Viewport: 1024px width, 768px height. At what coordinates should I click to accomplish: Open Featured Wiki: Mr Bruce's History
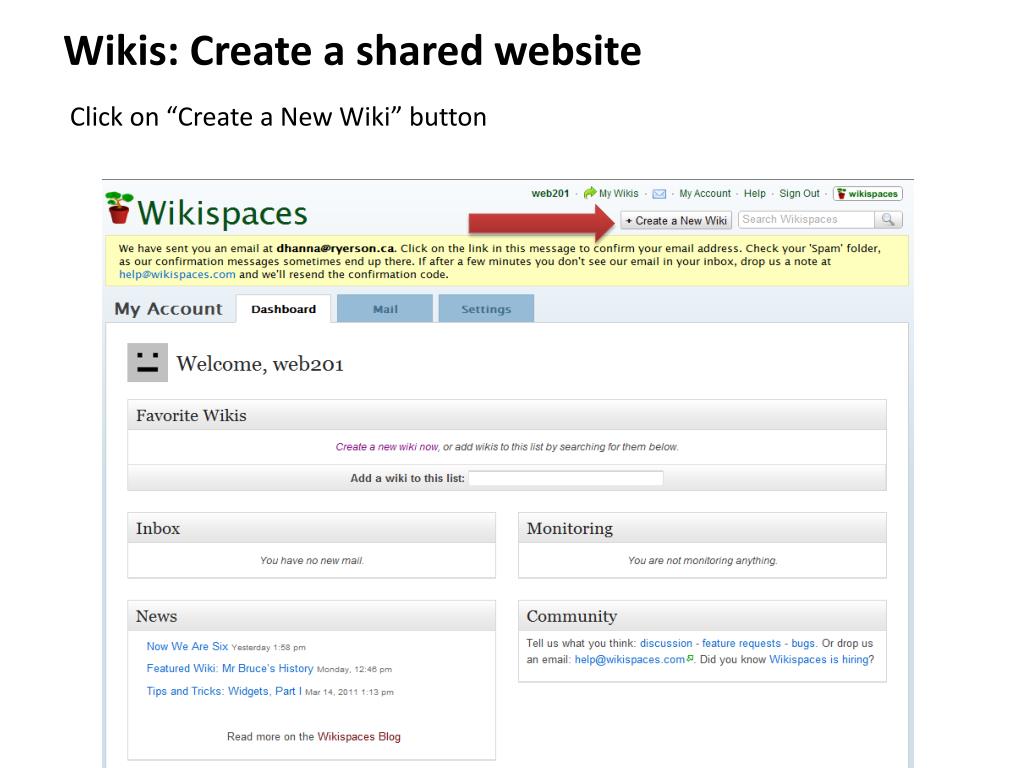230,668
